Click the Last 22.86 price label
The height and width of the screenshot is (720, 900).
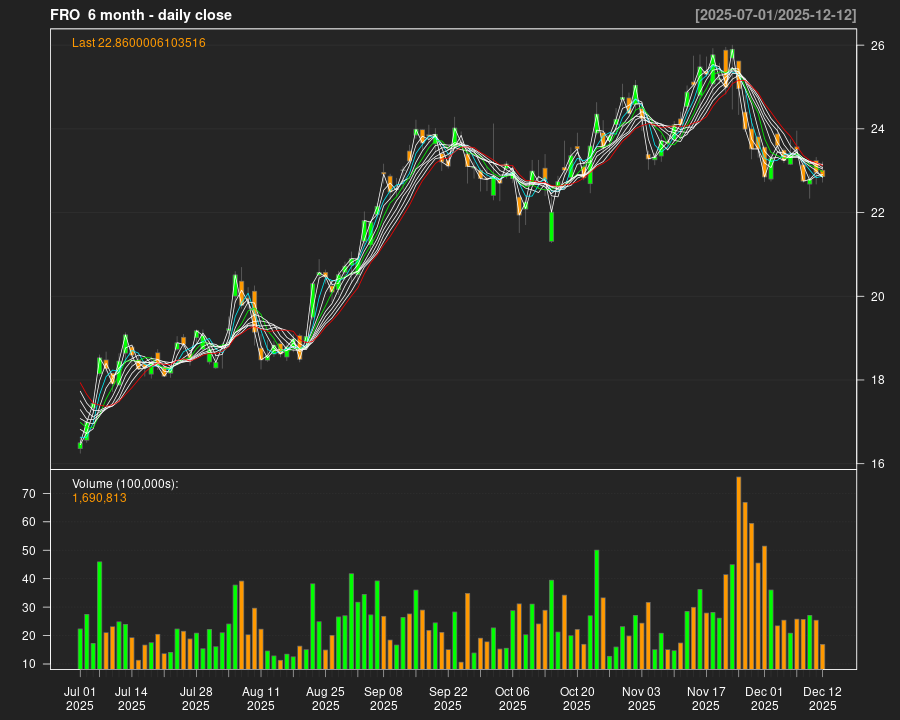[139, 43]
